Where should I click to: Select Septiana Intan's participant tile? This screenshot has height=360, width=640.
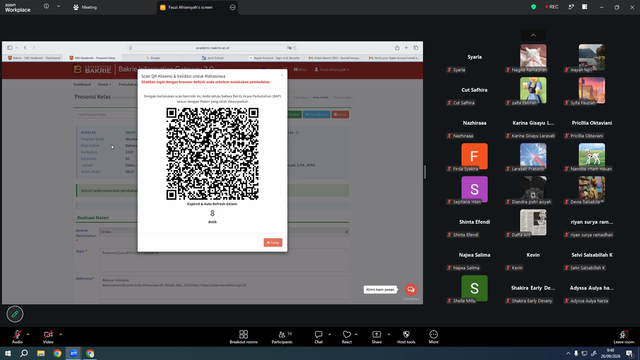[474, 189]
